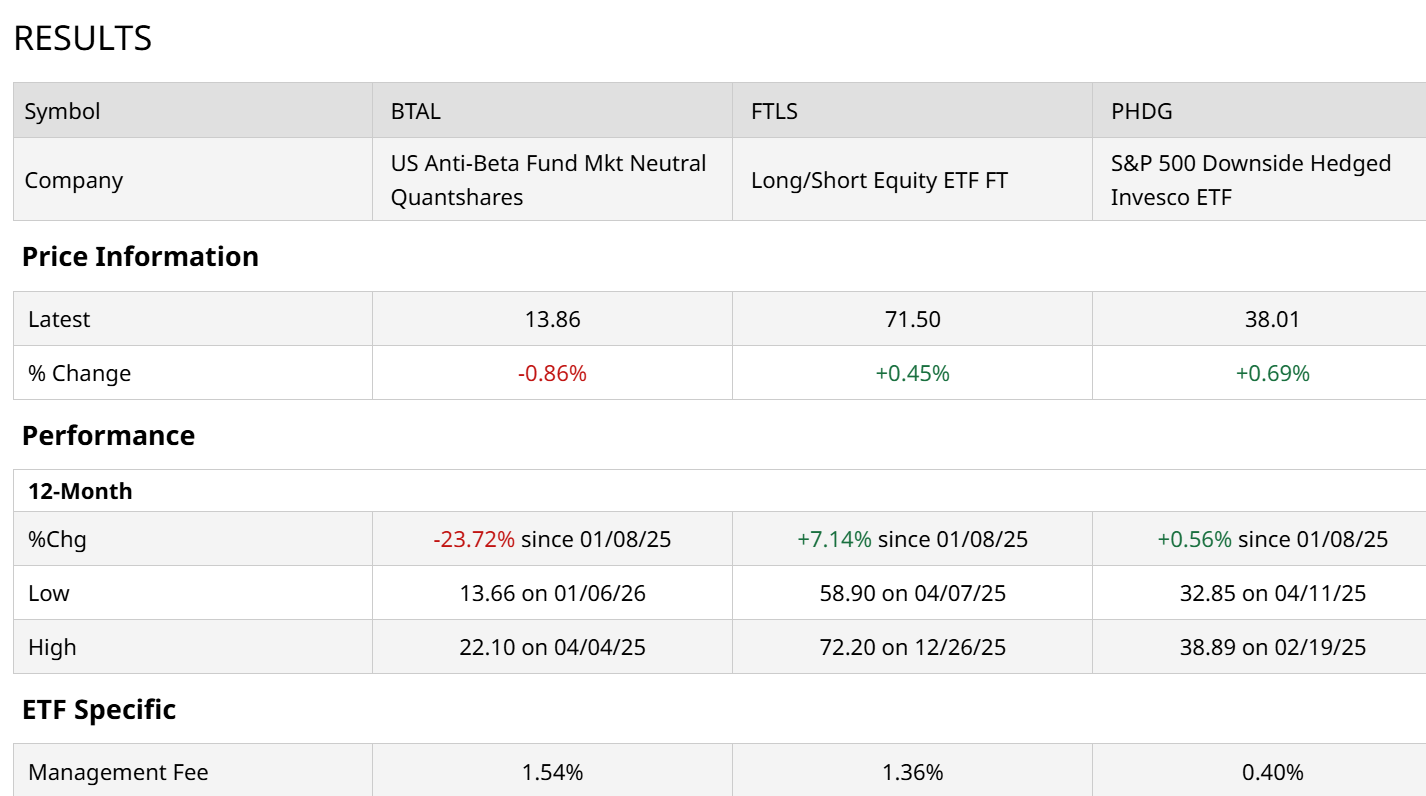Click PHDG 12-month high 38.89 cell
The height and width of the screenshot is (796, 1426).
coord(1272,648)
